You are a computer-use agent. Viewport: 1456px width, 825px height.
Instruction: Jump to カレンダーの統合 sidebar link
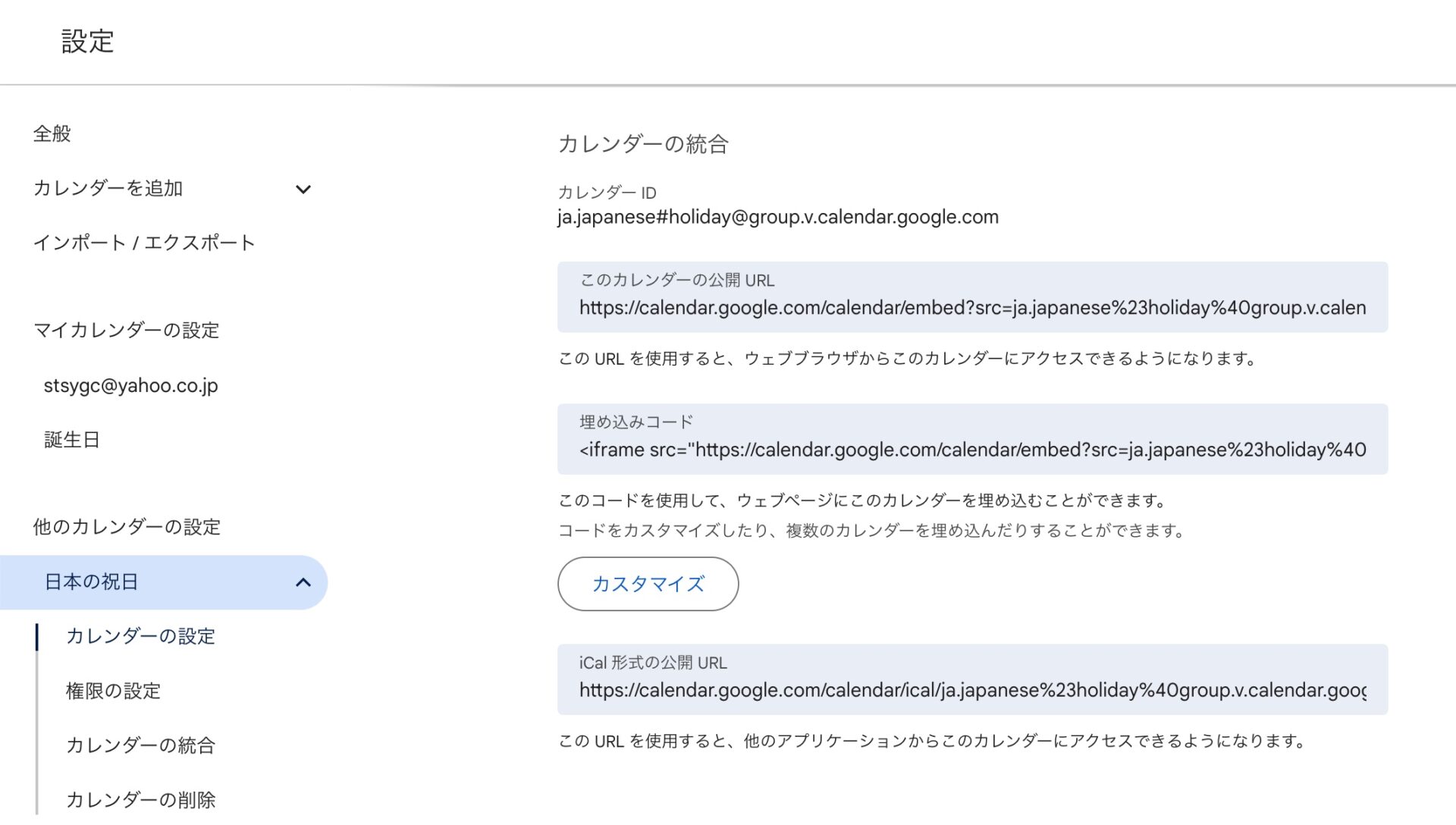click(141, 746)
